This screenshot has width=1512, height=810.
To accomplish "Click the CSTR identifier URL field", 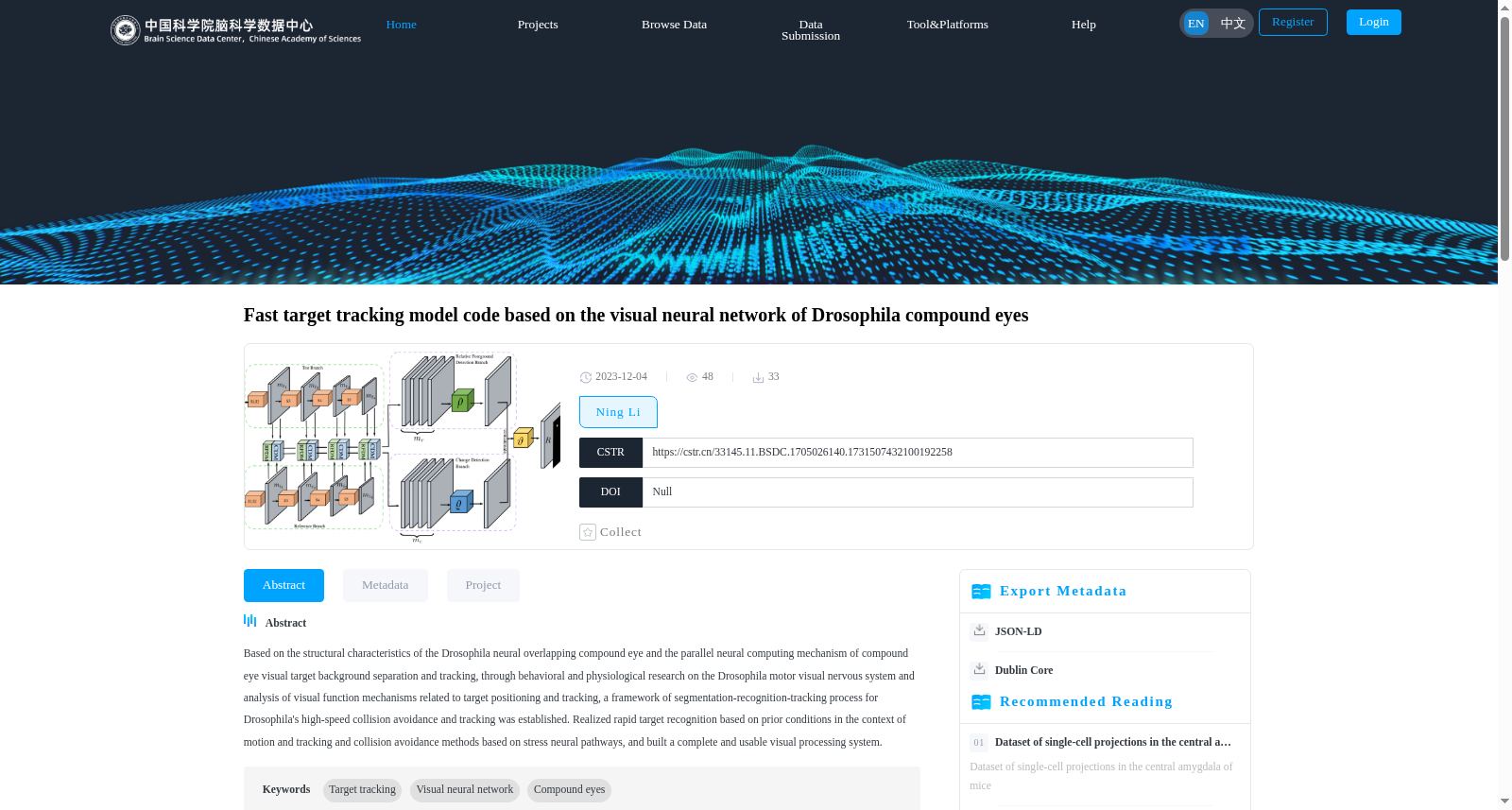I will (x=918, y=453).
